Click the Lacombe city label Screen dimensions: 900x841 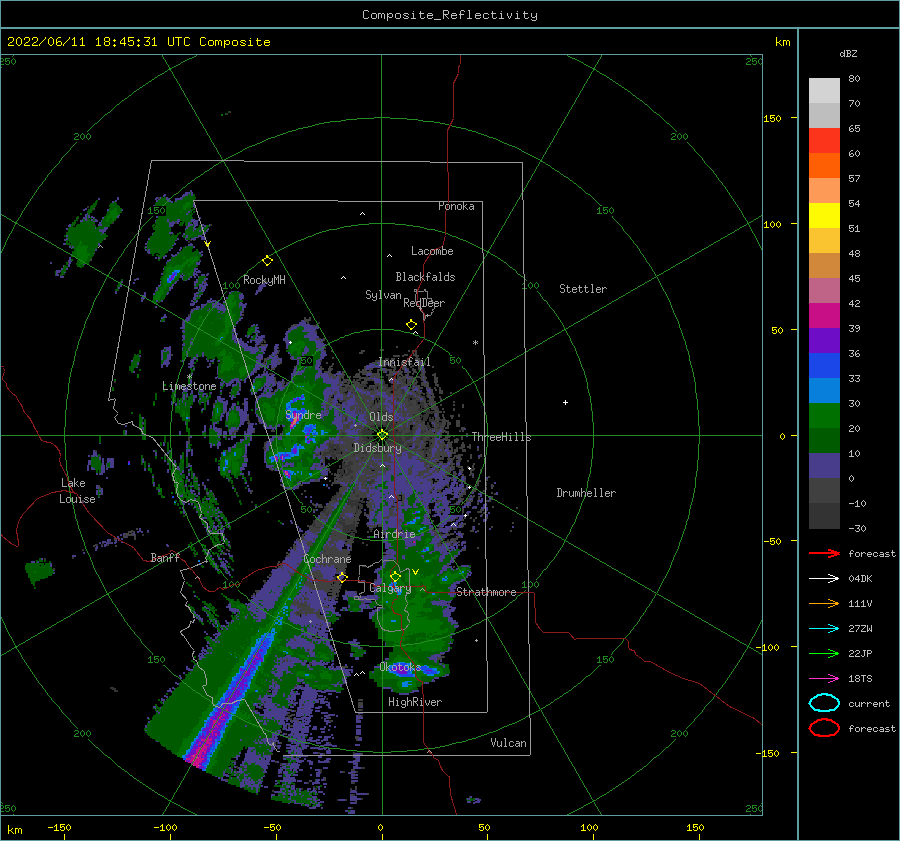tap(432, 251)
